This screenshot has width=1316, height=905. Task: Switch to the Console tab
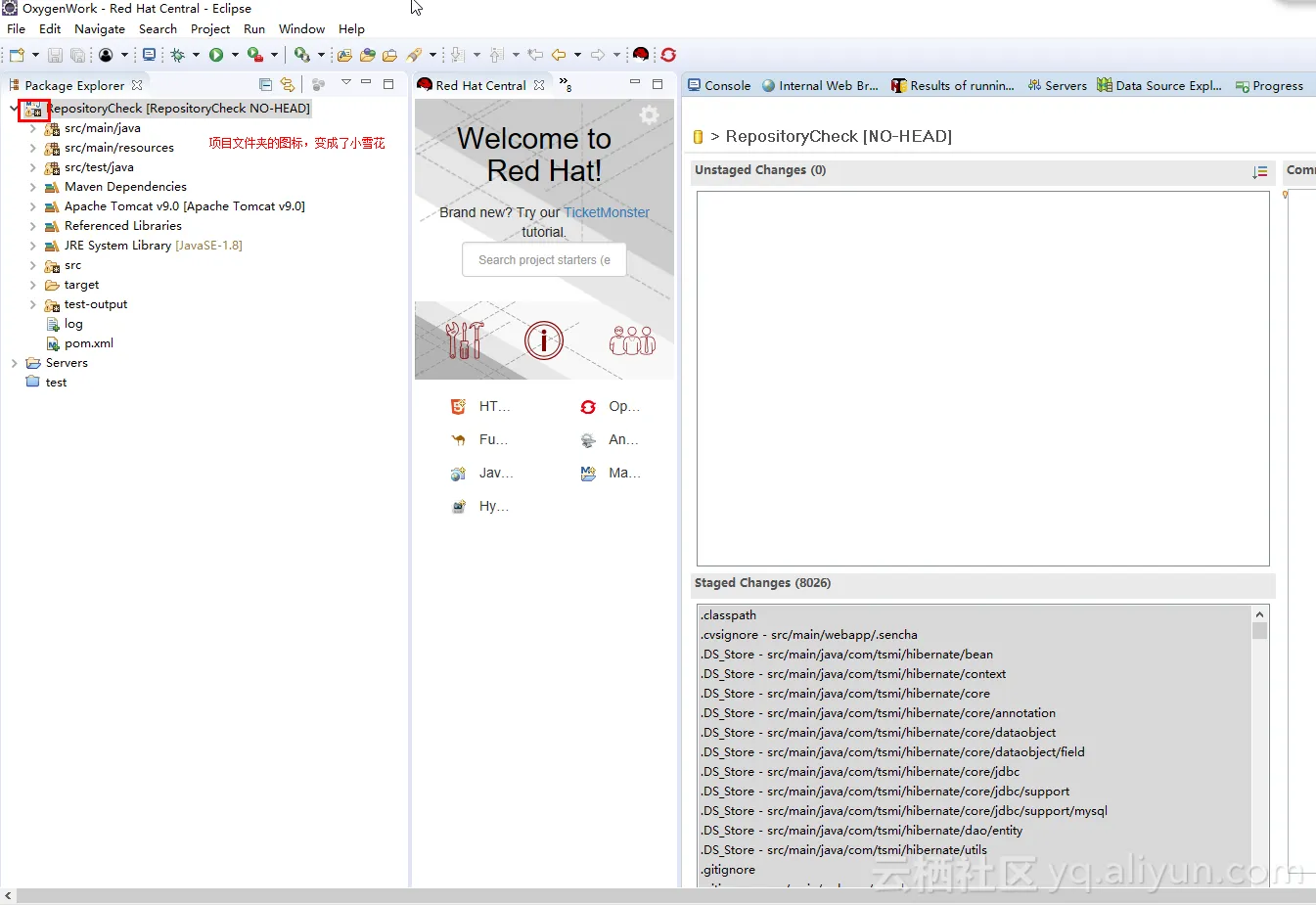719,85
